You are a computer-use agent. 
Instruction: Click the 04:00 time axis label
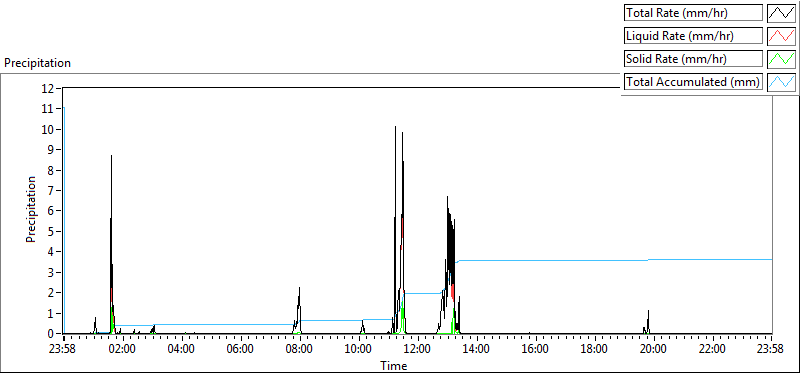[182, 350]
